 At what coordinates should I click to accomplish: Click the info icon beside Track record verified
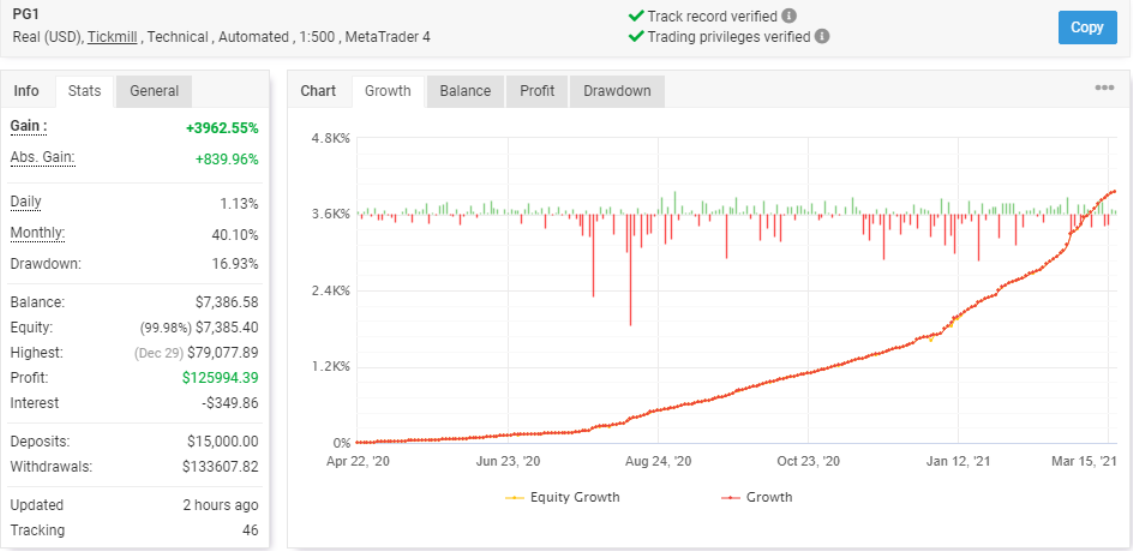click(790, 16)
